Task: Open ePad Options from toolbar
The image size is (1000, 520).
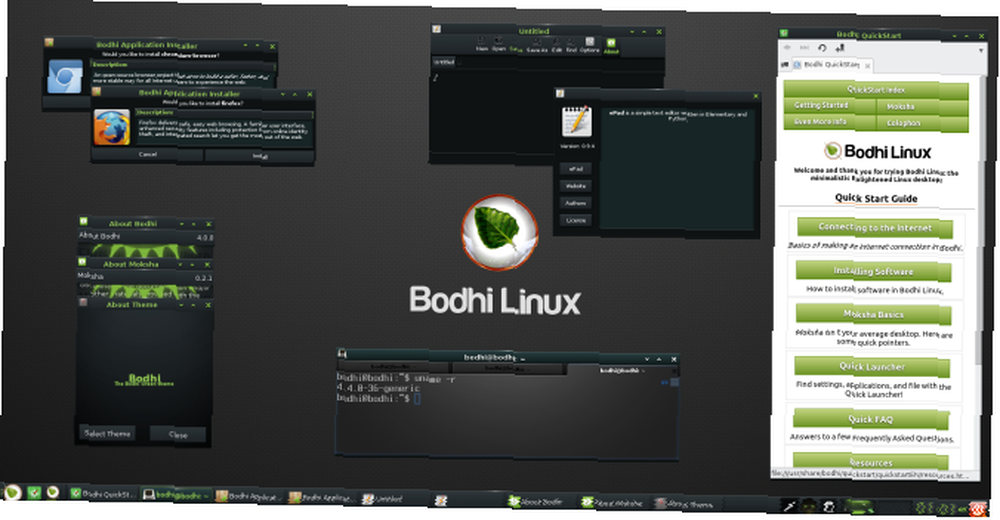Action: (590, 46)
